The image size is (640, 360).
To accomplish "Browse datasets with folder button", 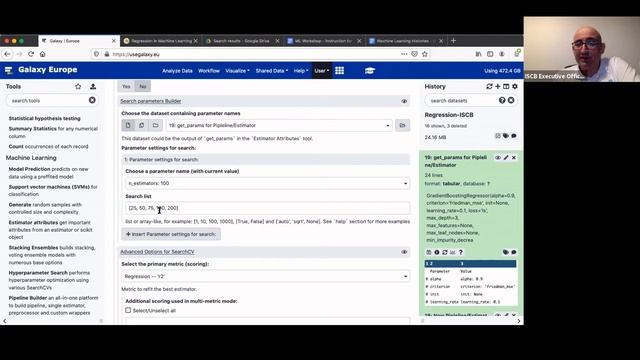I will (x=402, y=125).
